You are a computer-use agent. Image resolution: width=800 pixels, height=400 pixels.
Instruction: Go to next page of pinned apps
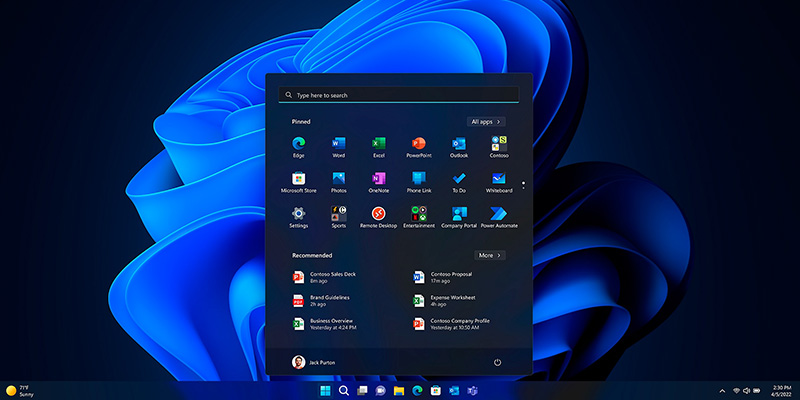click(x=523, y=186)
